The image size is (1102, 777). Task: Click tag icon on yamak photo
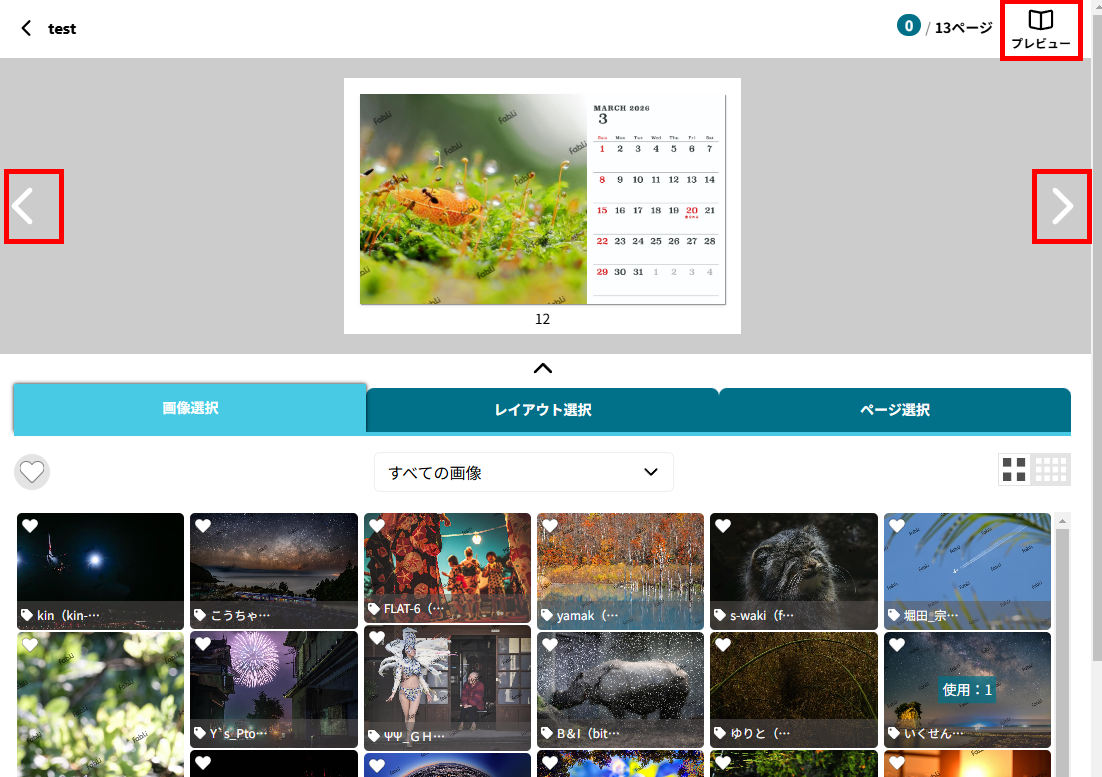547,616
